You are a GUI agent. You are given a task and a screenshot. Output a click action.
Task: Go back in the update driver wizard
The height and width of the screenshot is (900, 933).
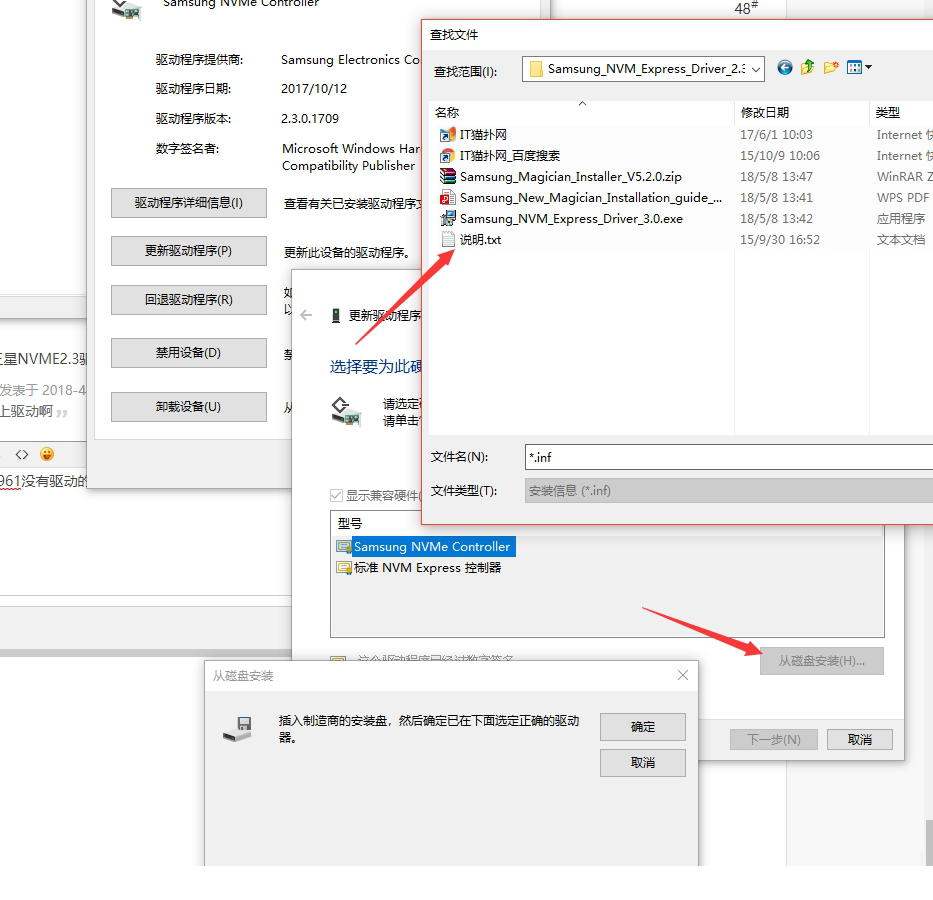point(306,315)
